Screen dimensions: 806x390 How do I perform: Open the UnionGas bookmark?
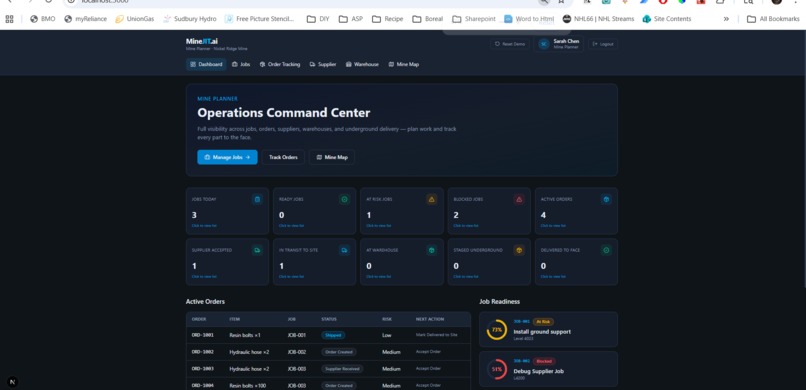coord(134,19)
